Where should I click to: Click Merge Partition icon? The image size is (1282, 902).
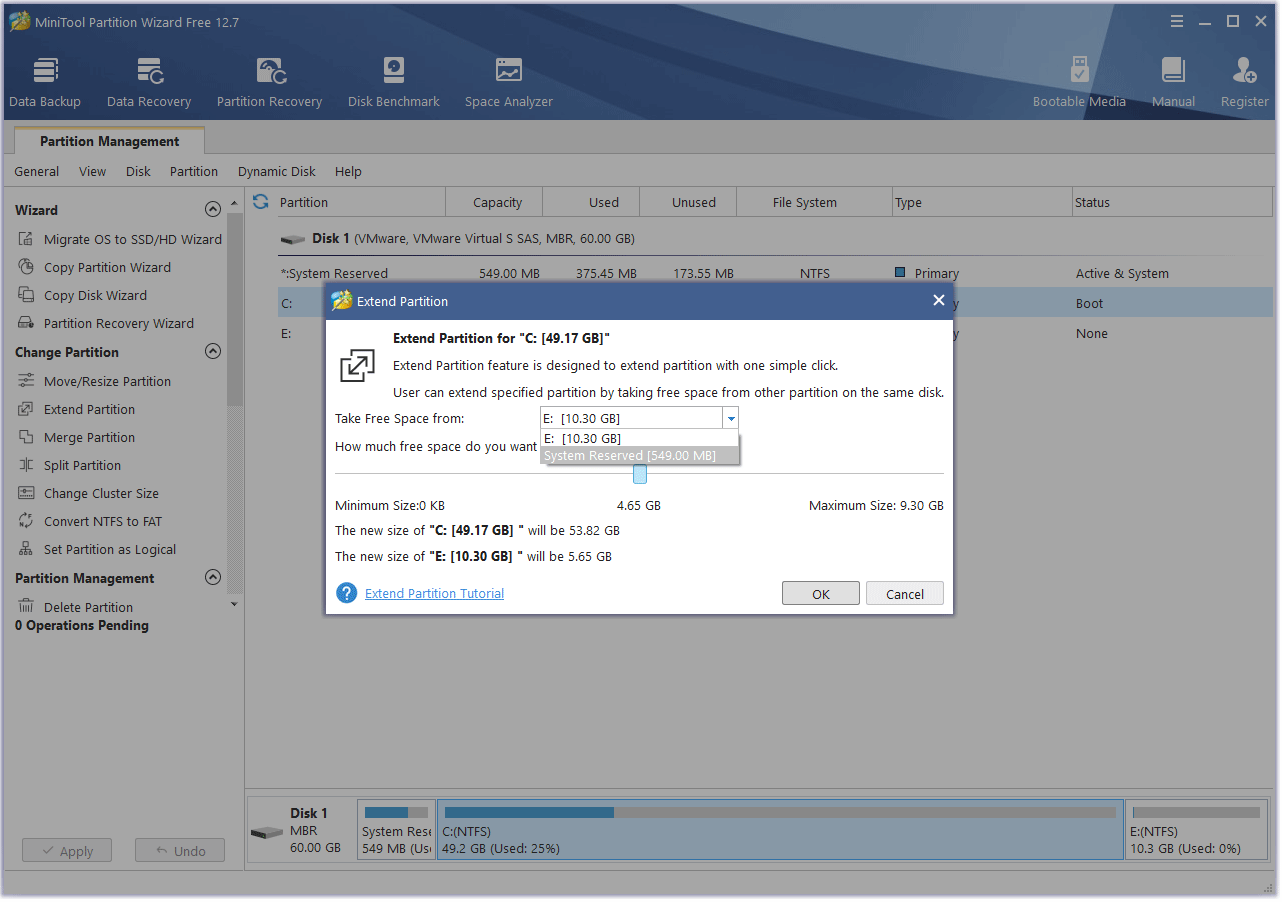point(26,437)
